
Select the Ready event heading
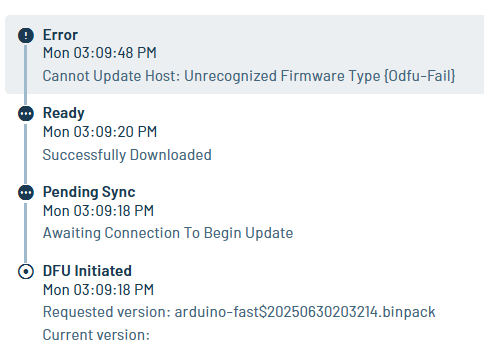click(64, 113)
